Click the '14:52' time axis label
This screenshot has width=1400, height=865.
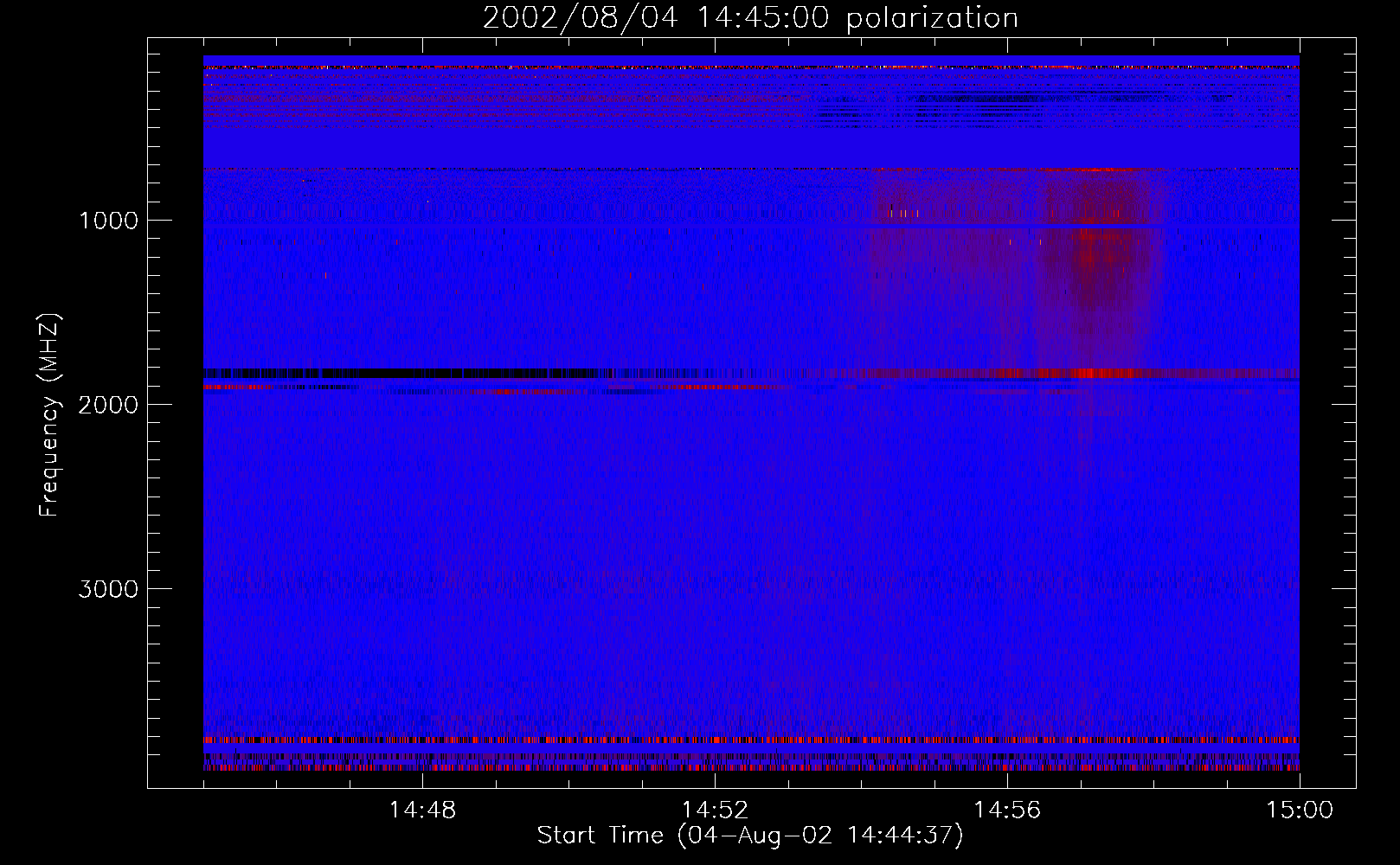tap(715, 811)
